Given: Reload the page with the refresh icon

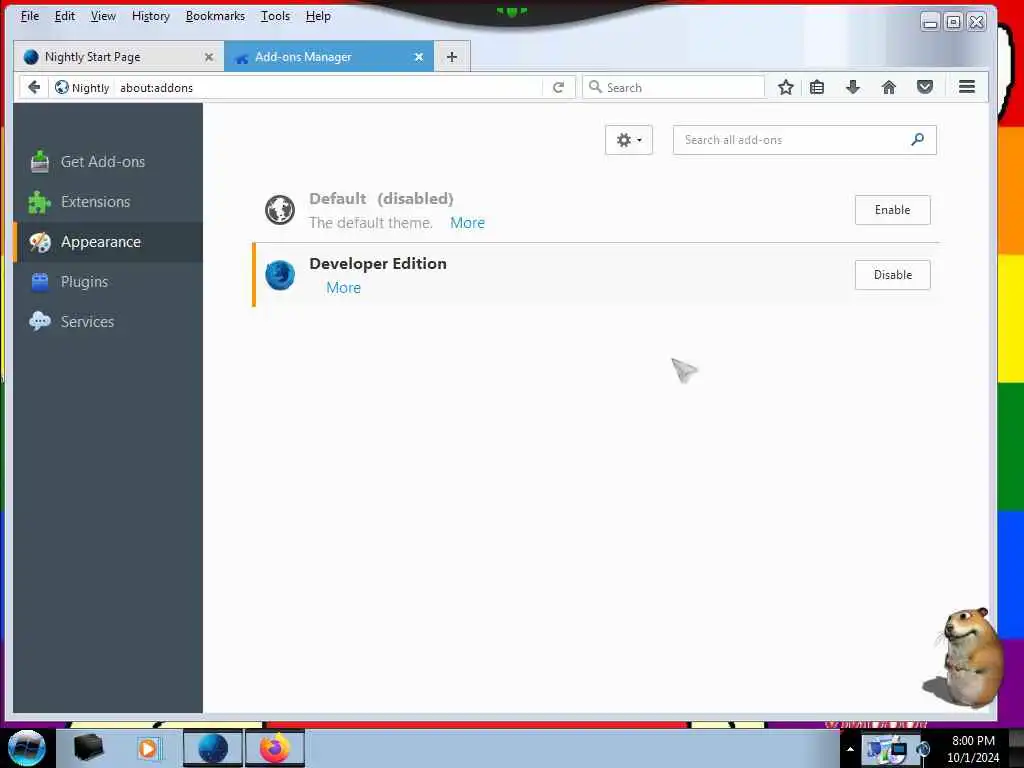Looking at the screenshot, I should coord(558,88).
